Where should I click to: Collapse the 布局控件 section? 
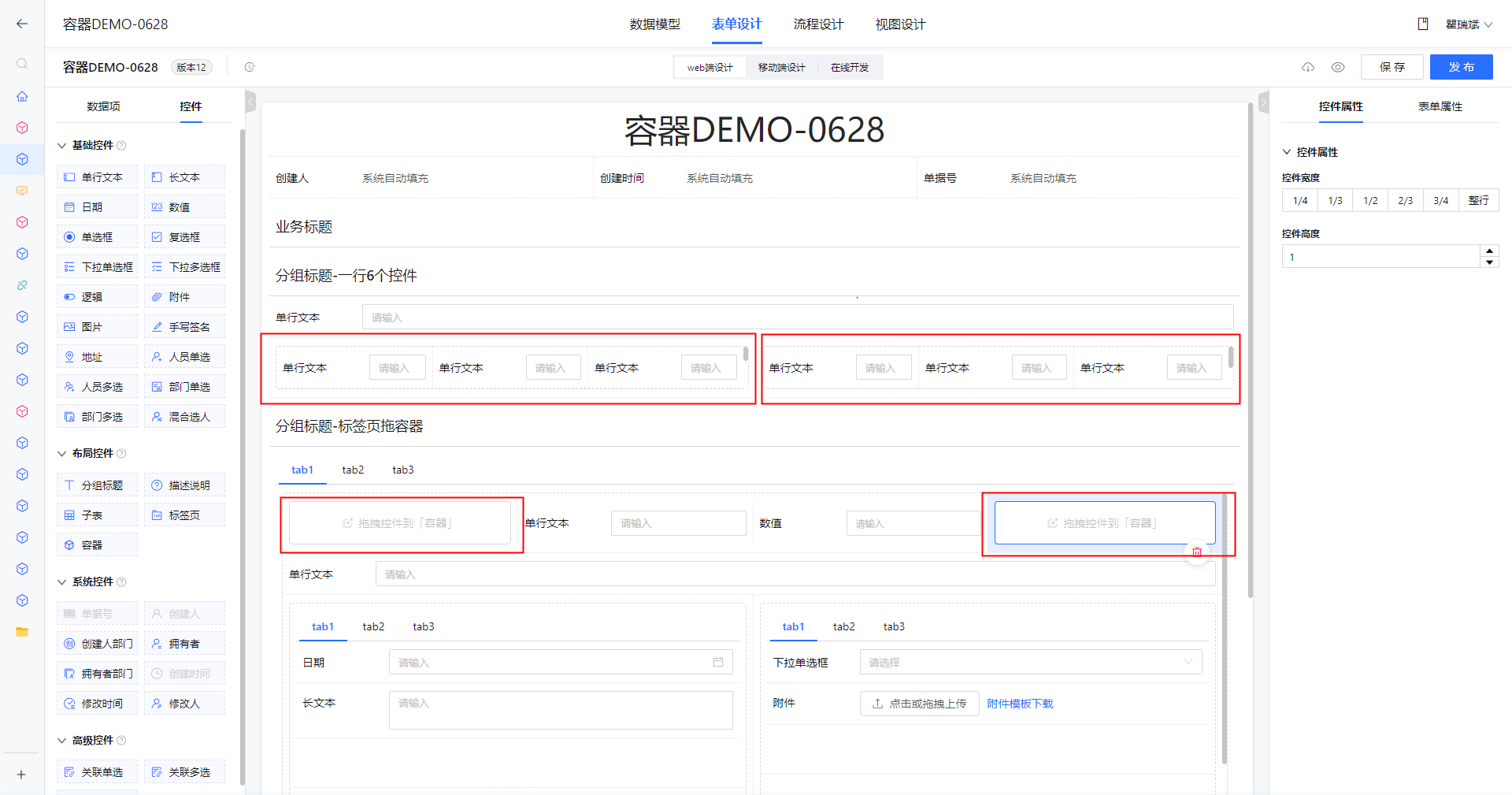[62, 453]
